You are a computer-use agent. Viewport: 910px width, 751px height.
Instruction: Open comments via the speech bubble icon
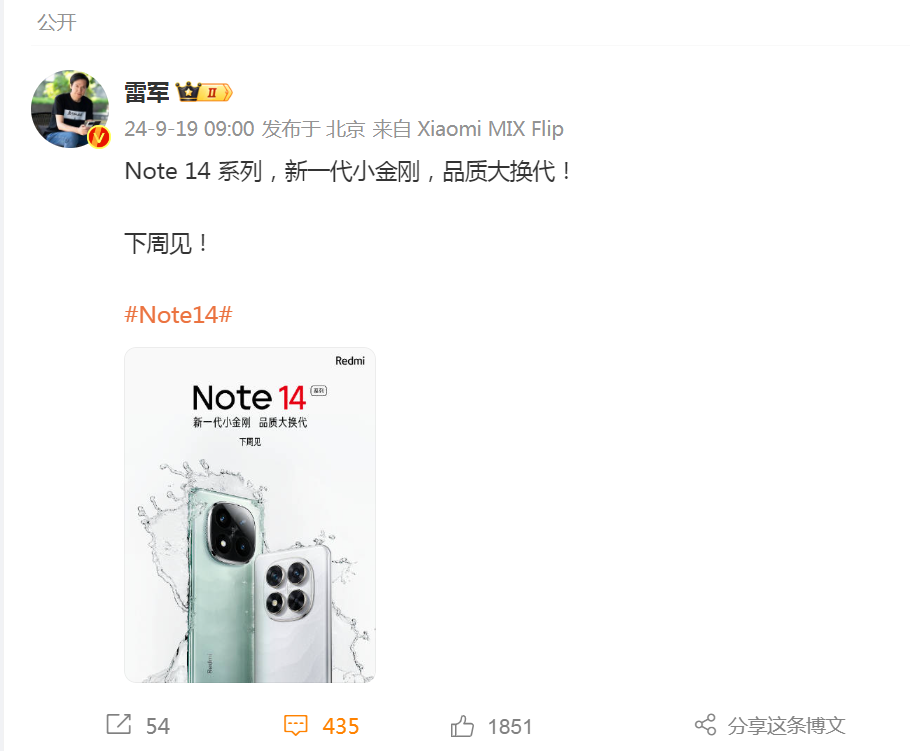[295, 725]
